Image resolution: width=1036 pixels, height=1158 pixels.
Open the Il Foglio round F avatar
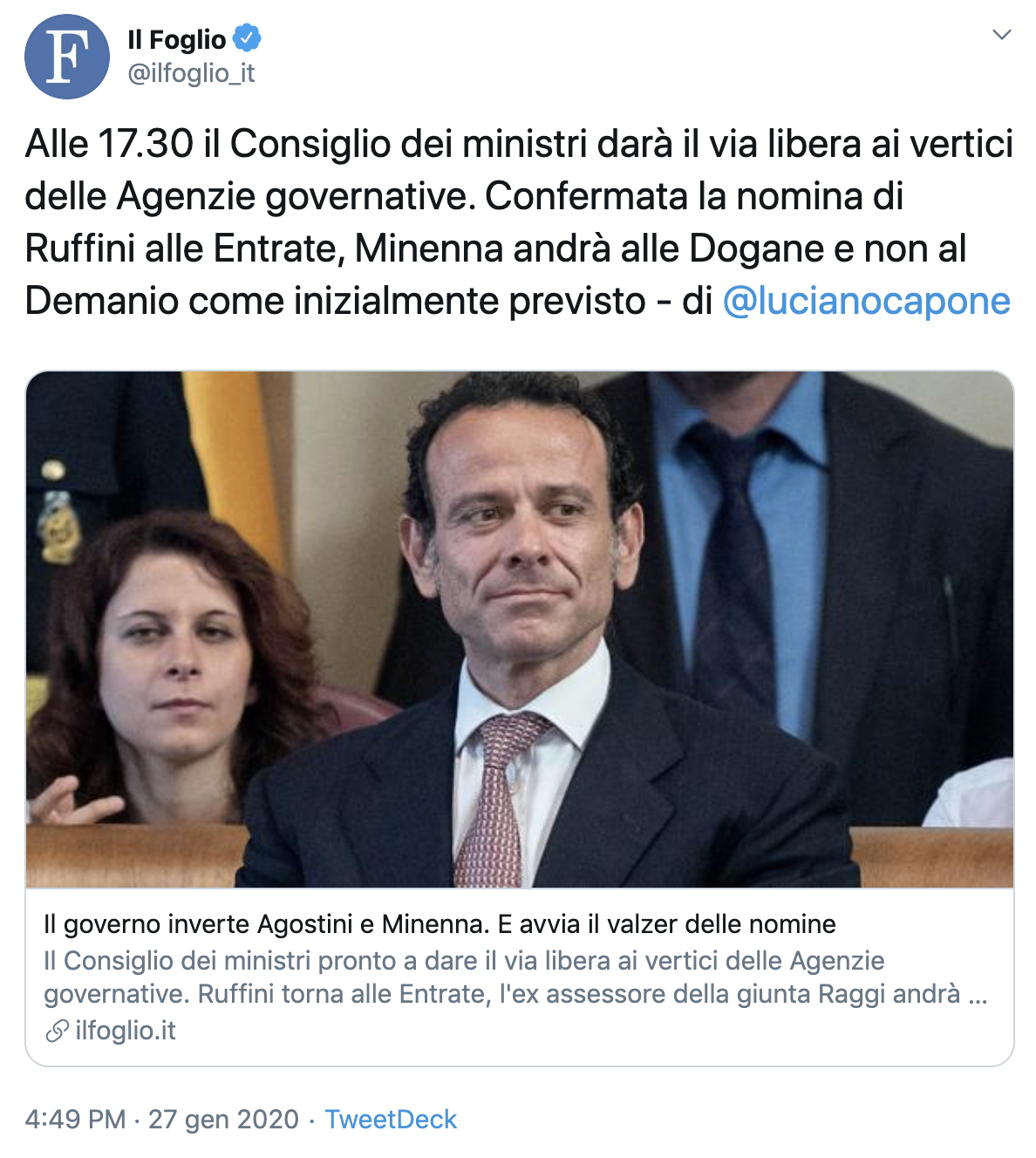(67, 57)
